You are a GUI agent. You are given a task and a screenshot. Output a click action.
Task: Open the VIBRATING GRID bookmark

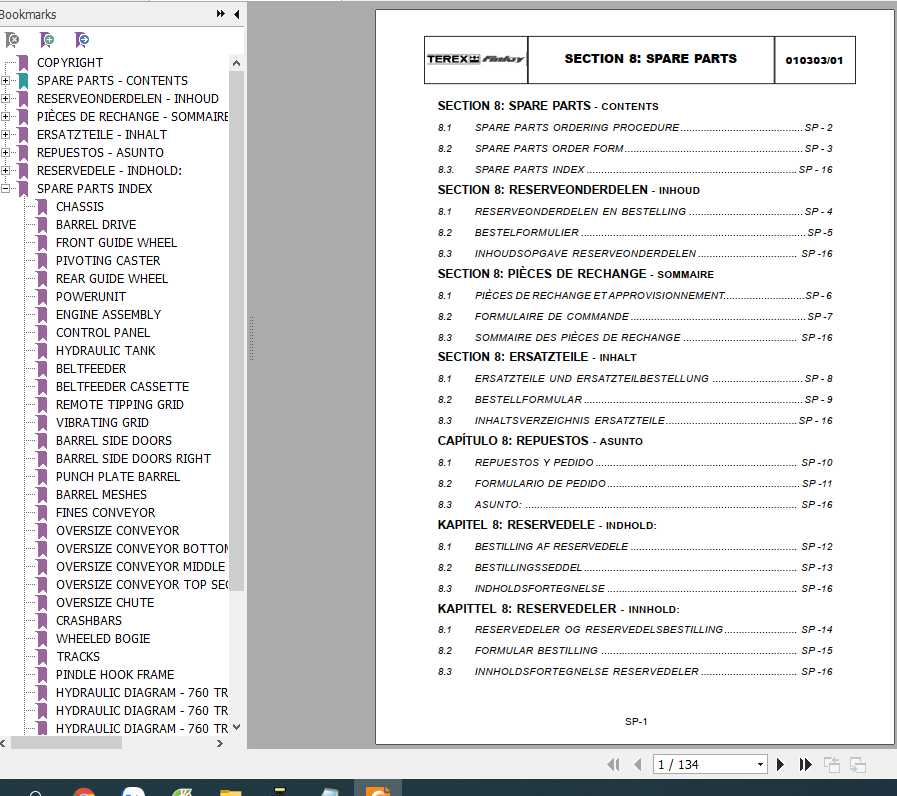[102, 423]
